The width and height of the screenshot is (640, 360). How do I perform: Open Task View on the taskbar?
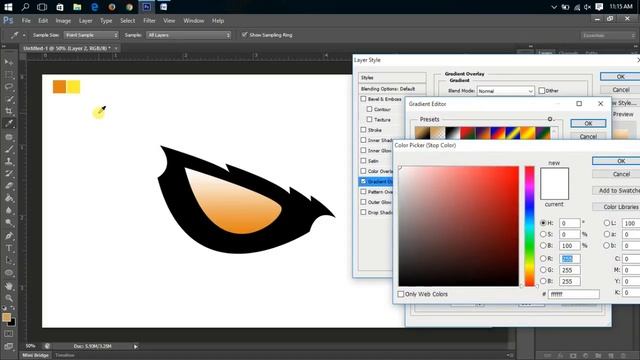coord(42,7)
